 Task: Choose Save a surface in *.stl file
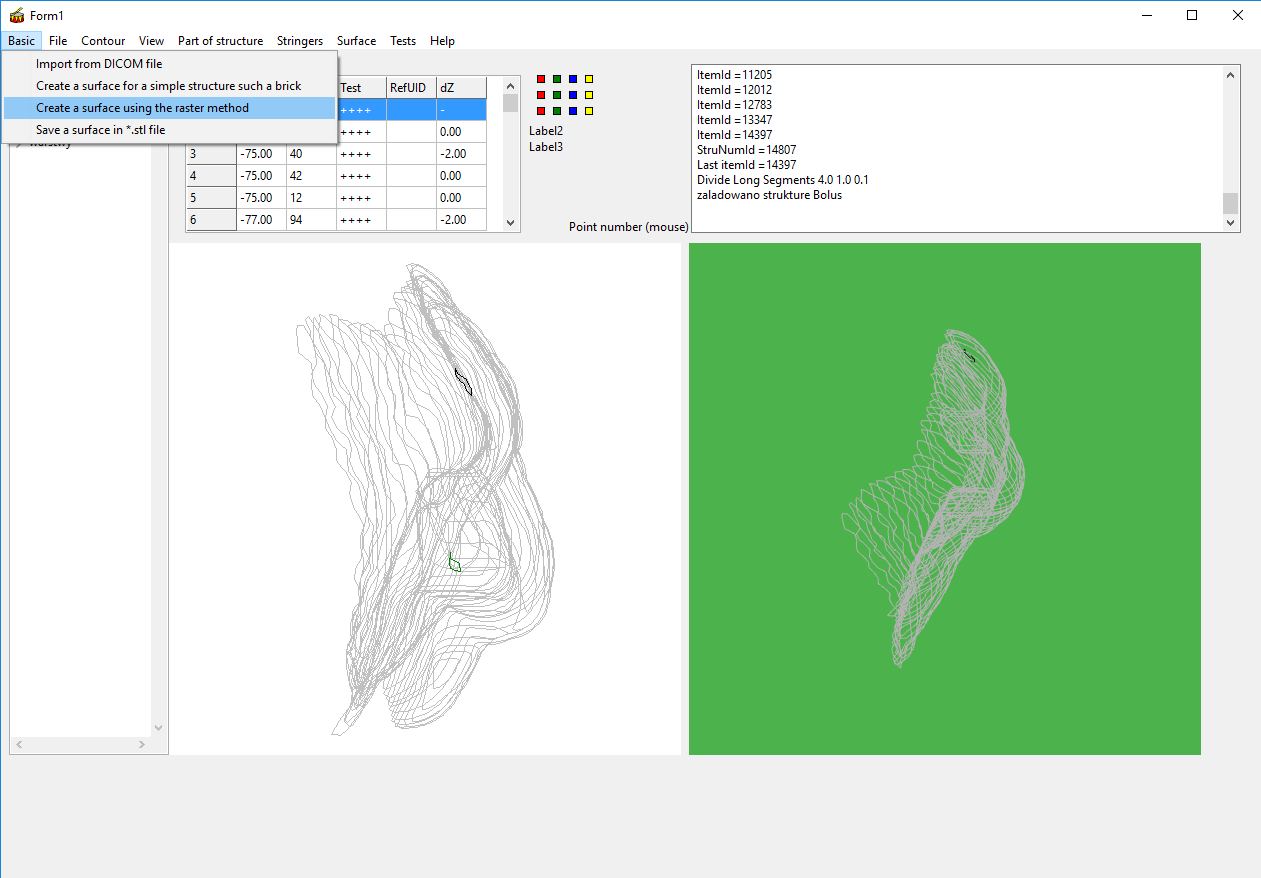point(100,130)
